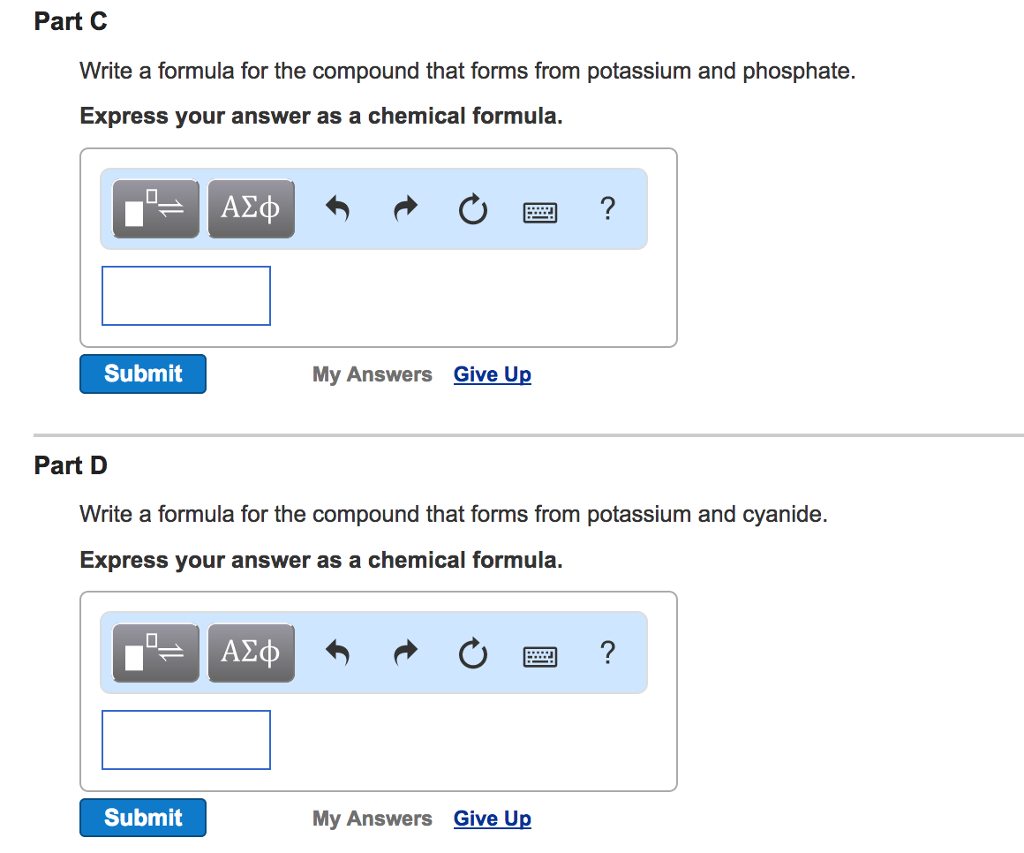Click the redo arrow in Part D
This screenshot has height=853, width=1024.
(405, 653)
